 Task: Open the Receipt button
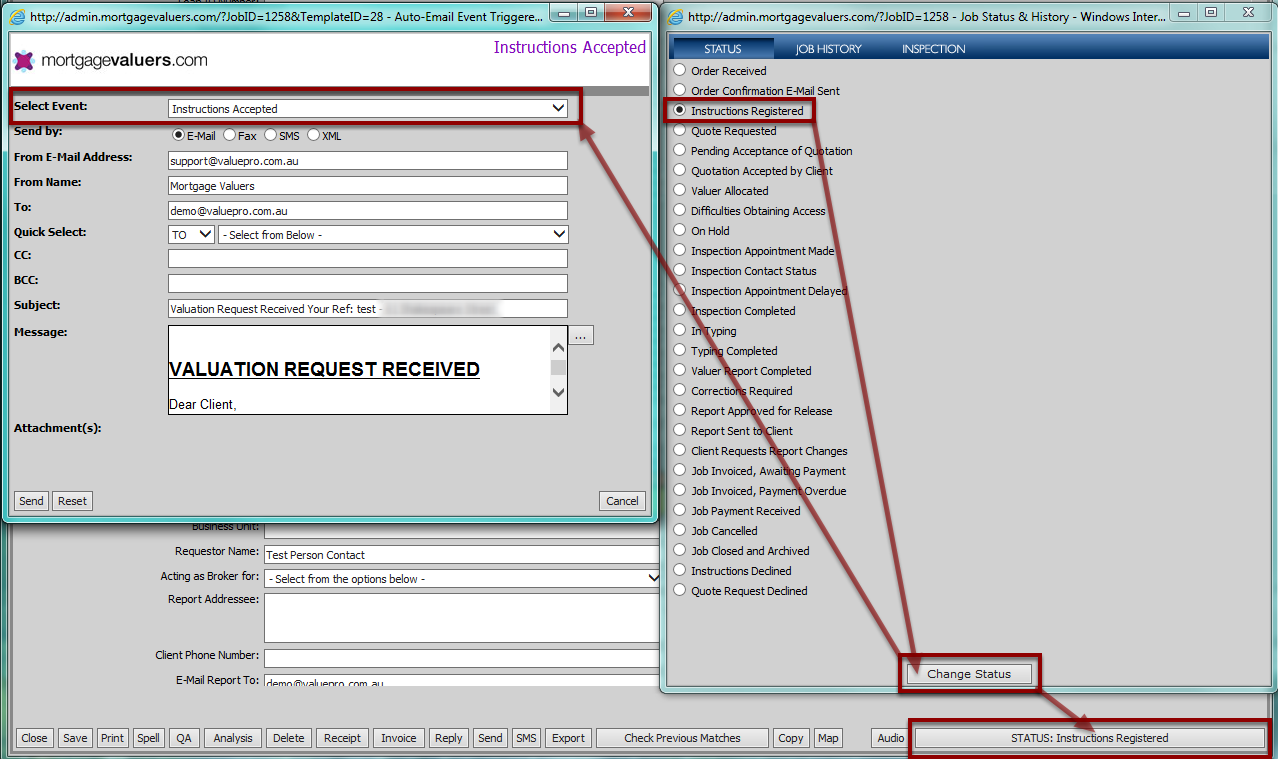click(342, 738)
